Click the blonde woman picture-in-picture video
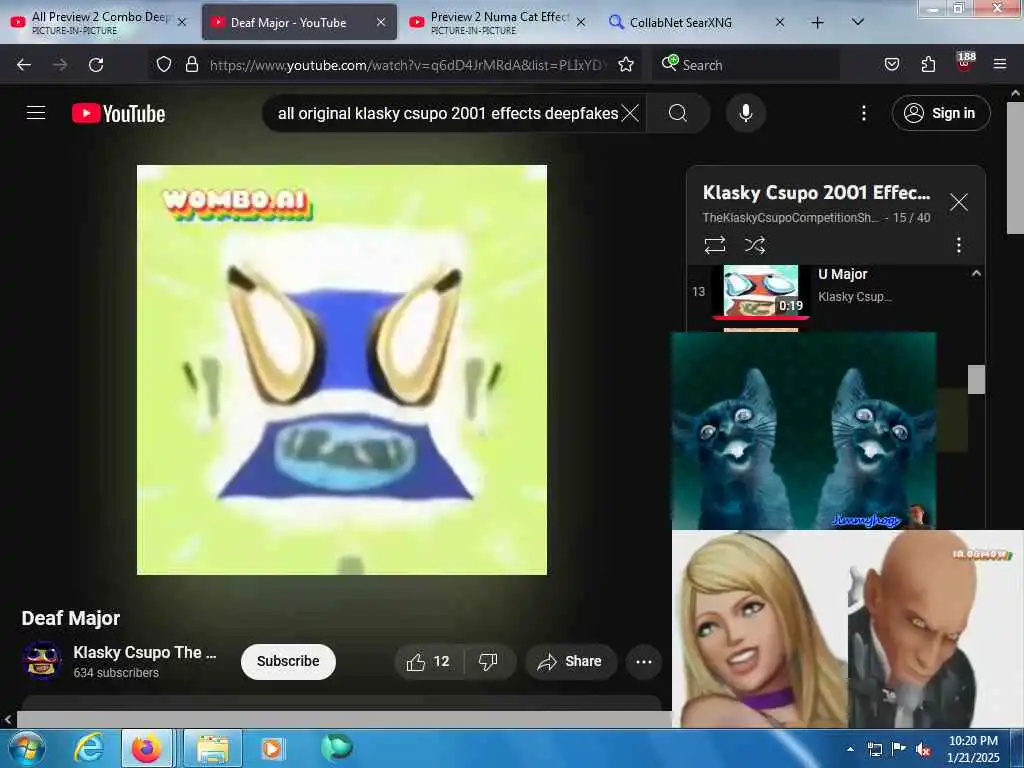Viewport: 1024px width, 768px height. [x=848, y=629]
